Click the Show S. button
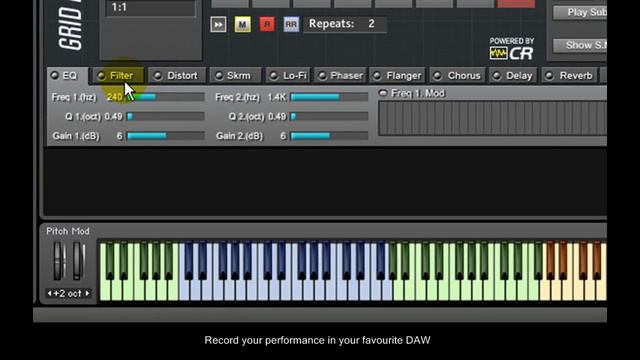 point(580,45)
